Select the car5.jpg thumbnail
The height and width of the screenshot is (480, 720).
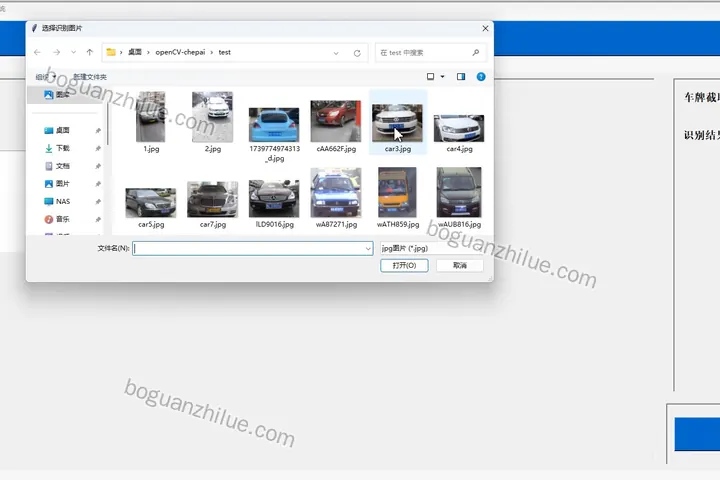tap(151, 203)
